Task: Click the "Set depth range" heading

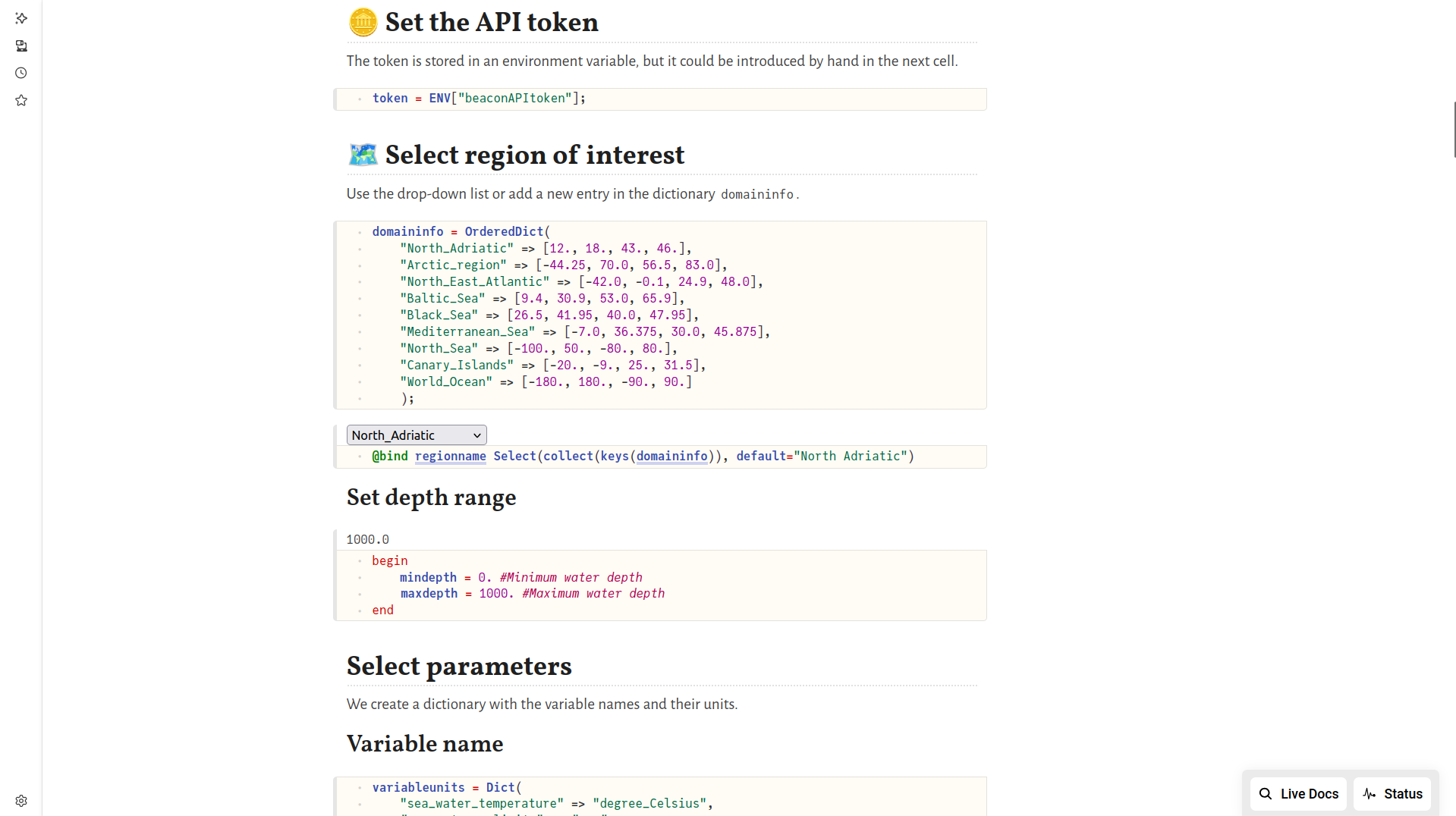Action: pos(431,497)
